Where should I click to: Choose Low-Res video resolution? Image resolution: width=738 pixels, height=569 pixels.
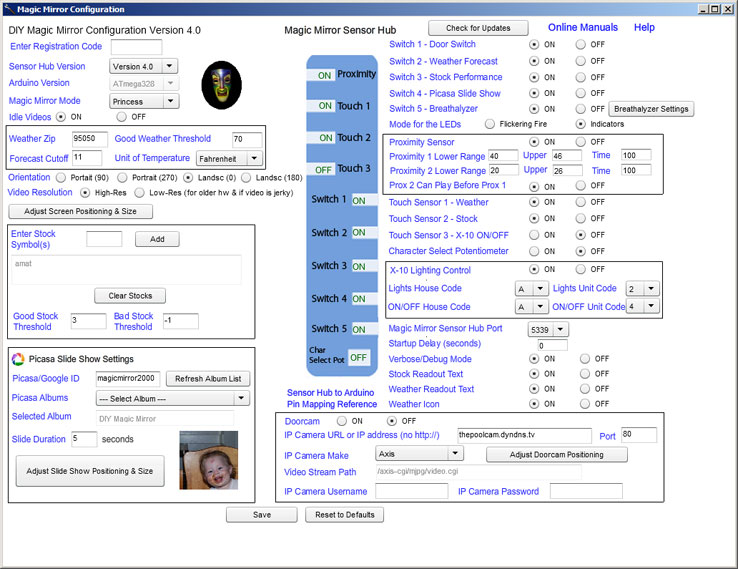pos(139,192)
